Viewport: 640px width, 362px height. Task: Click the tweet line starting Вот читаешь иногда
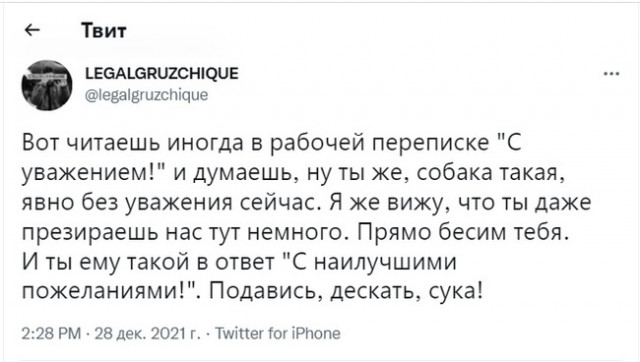tap(272, 144)
